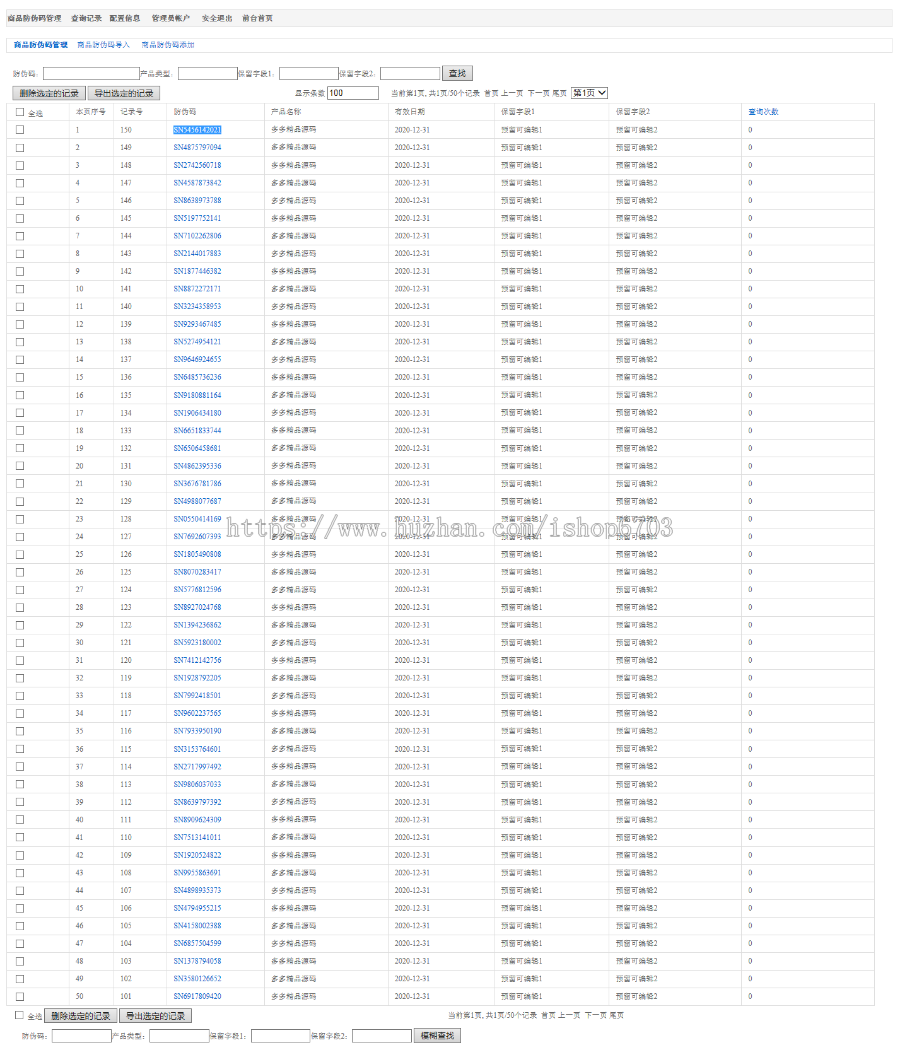Open the 配置信息 menu
The height and width of the screenshot is (1050, 900).
pos(125,18)
